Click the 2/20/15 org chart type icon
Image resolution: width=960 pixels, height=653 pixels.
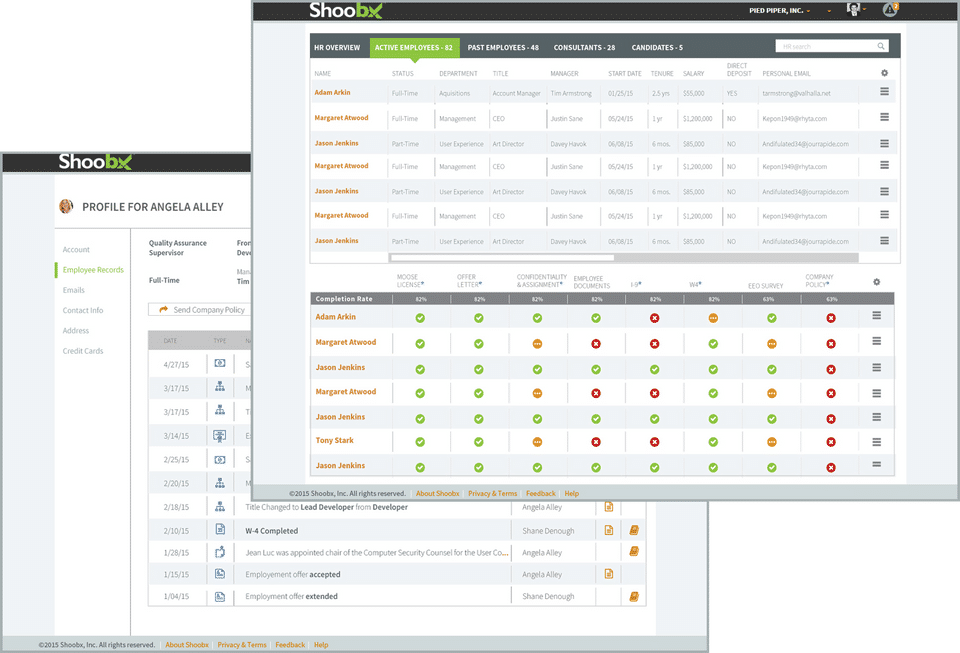(x=220, y=483)
